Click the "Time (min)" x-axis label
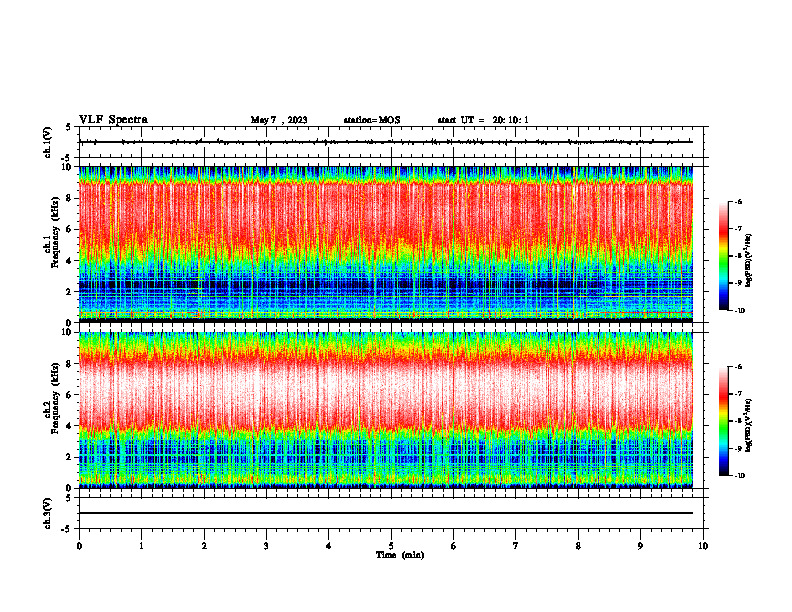Viewport: 792px width, 612px height. click(x=400, y=555)
